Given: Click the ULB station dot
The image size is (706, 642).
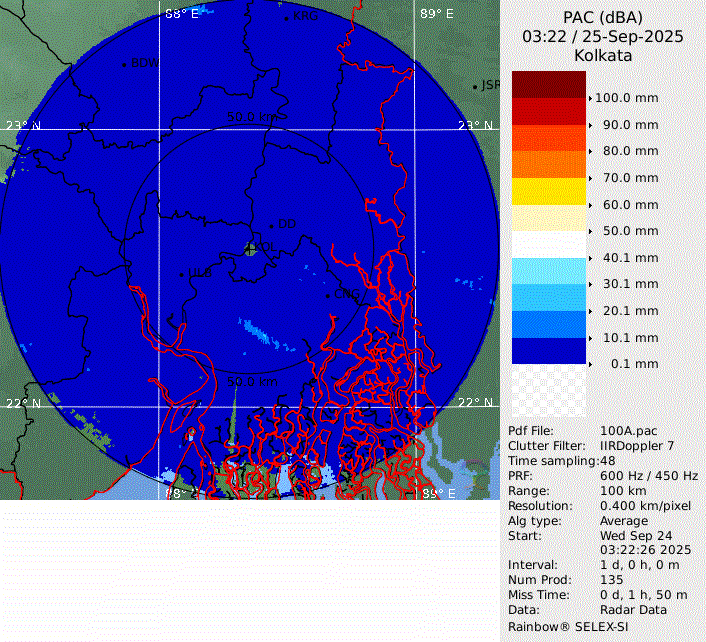Looking at the screenshot, I should pyautogui.click(x=181, y=275).
